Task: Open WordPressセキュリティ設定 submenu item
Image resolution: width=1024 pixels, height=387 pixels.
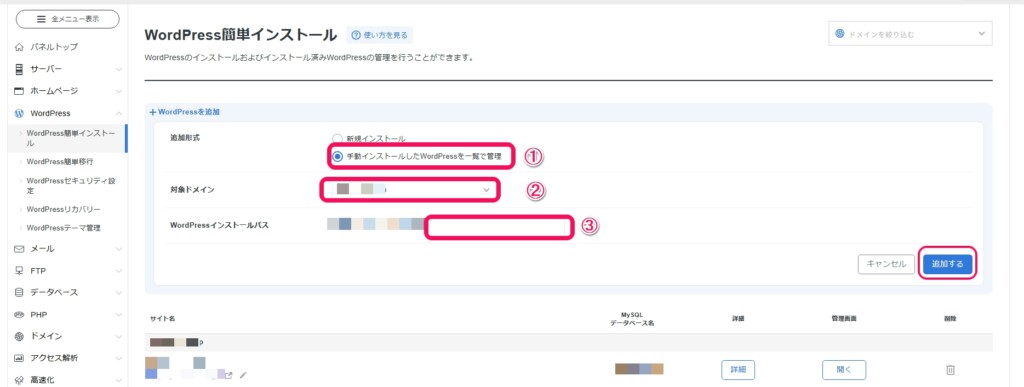Action: tap(71, 185)
